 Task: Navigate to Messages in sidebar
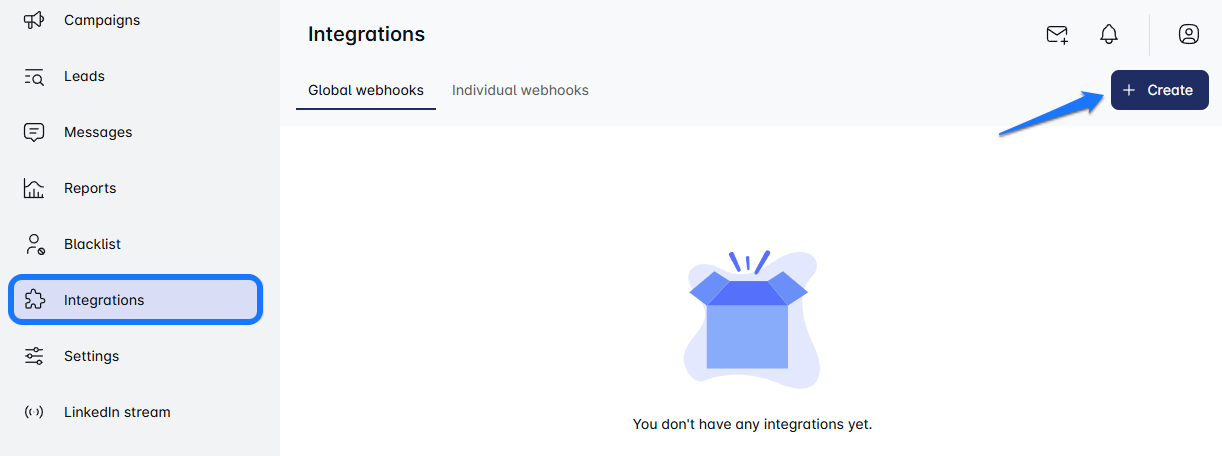98,132
